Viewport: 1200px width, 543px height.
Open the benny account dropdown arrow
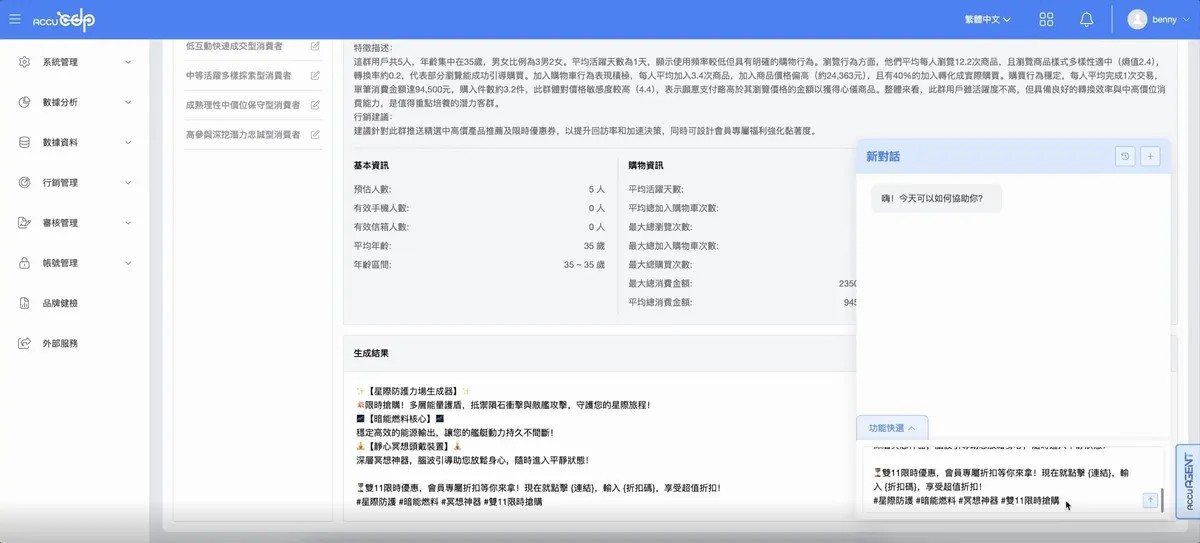(1186, 20)
